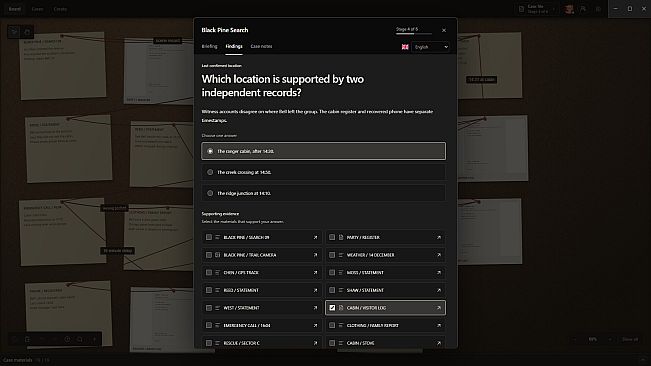Check the CHEN / GPS TRACK checkbox
The height and width of the screenshot is (366, 651).
pyautogui.click(x=209, y=273)
